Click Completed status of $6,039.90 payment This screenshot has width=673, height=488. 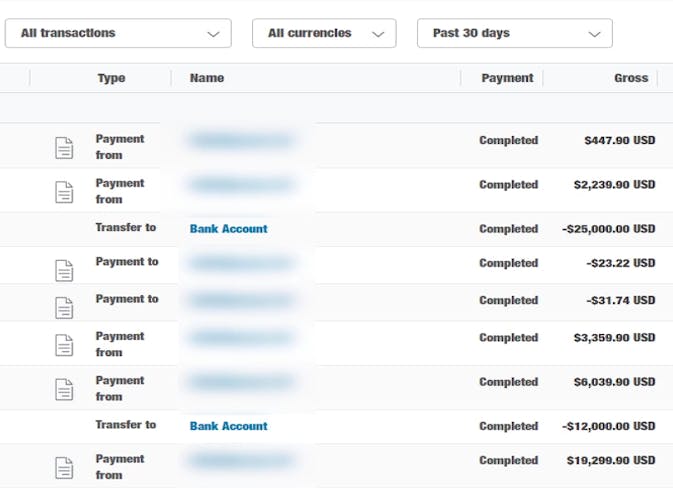[508, 382]
